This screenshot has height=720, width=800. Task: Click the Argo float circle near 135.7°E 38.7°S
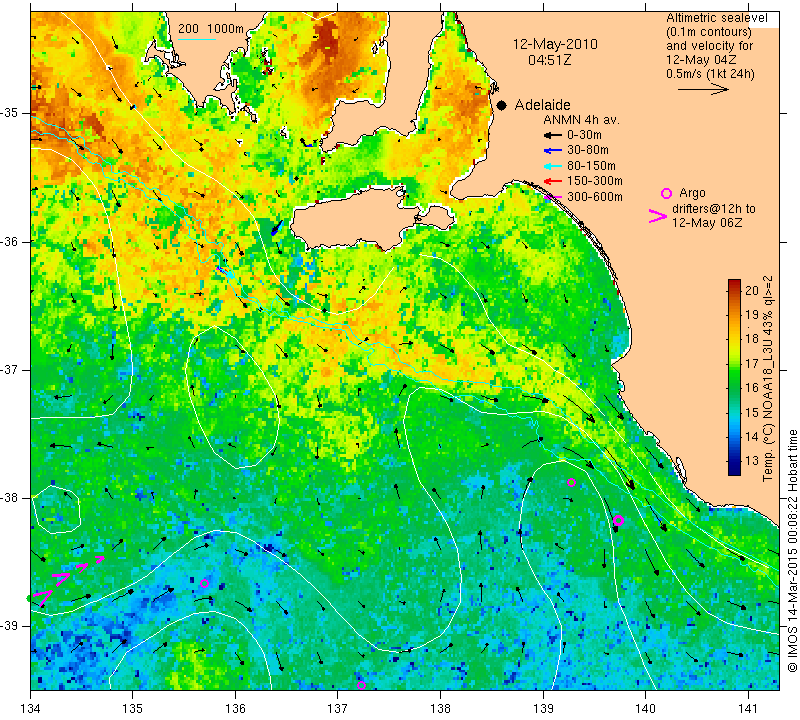click(204, 583)
